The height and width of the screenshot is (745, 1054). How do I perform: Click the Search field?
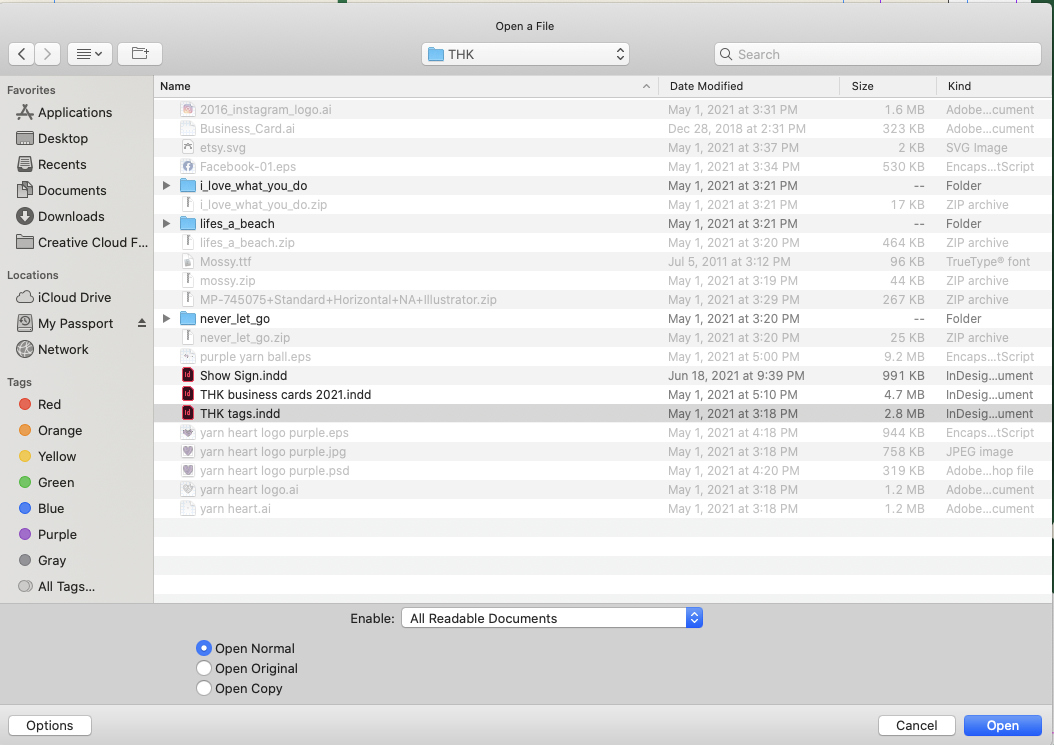point(878,54)
